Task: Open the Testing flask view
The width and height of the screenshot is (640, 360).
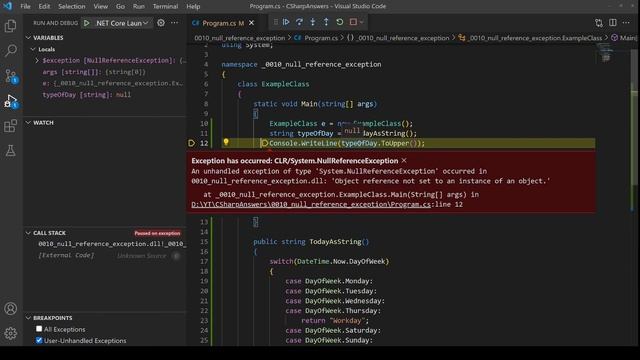Action: (x=10, y=151)
